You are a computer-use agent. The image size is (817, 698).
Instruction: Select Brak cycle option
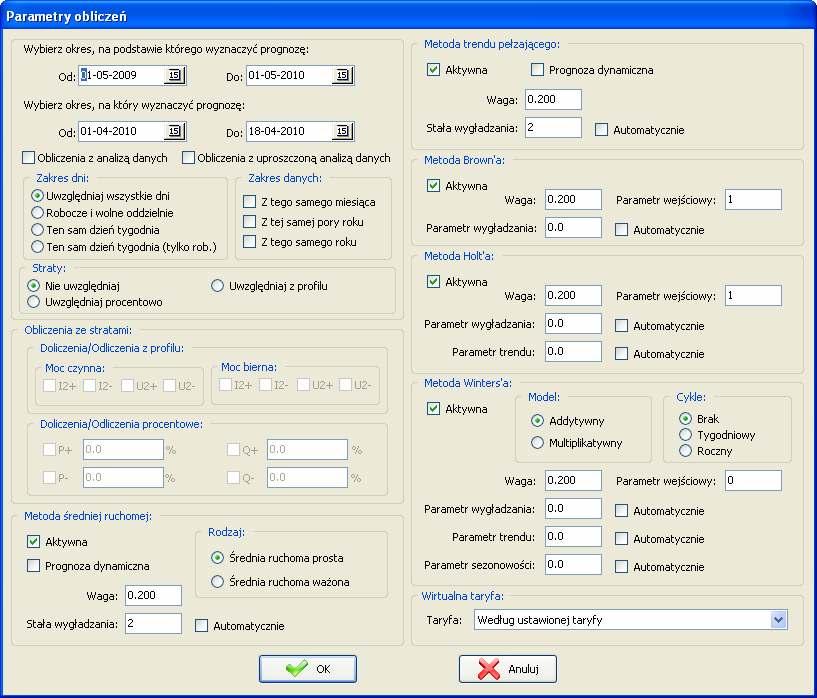click(685, 418)
